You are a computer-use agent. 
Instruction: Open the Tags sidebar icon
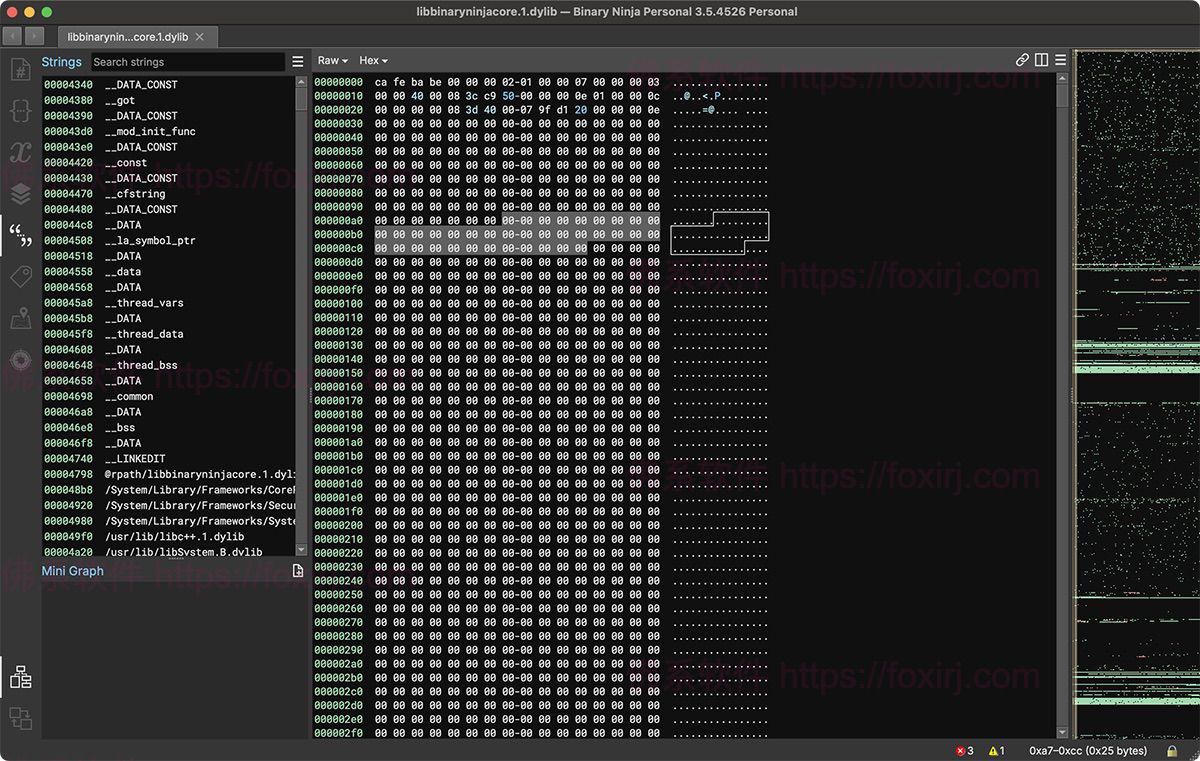[20, 277]
